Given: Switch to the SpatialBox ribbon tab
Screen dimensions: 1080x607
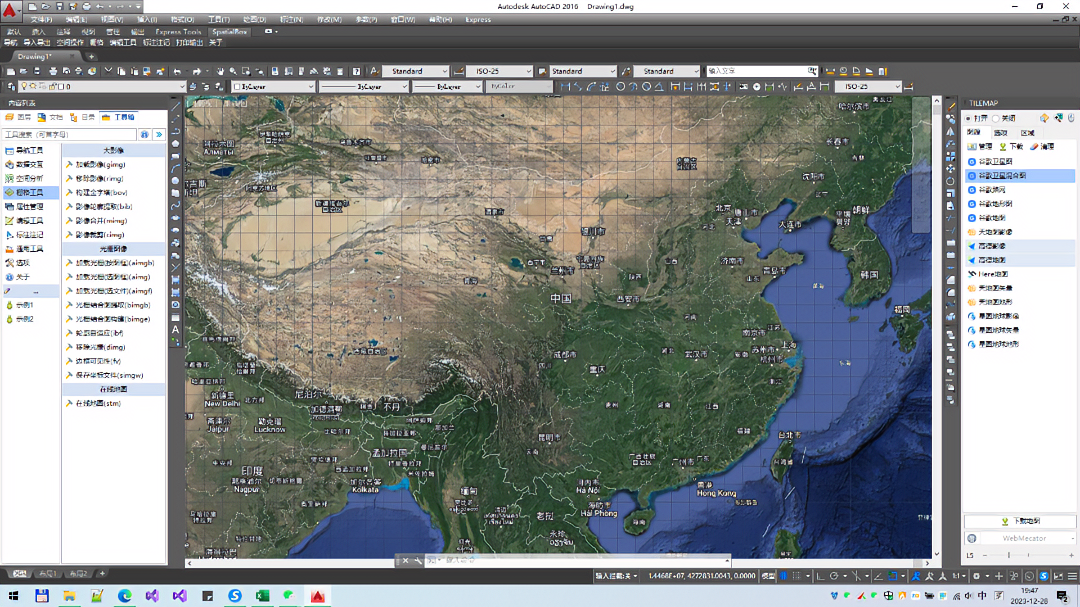Looking at the screenshot, I should tap(229, 31).
